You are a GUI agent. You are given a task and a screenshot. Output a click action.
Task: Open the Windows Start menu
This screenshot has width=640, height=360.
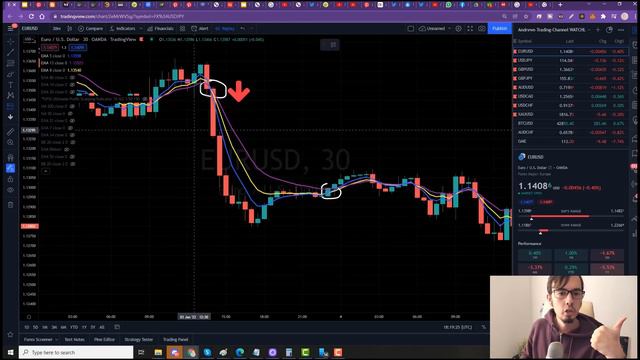coord(10,352)
